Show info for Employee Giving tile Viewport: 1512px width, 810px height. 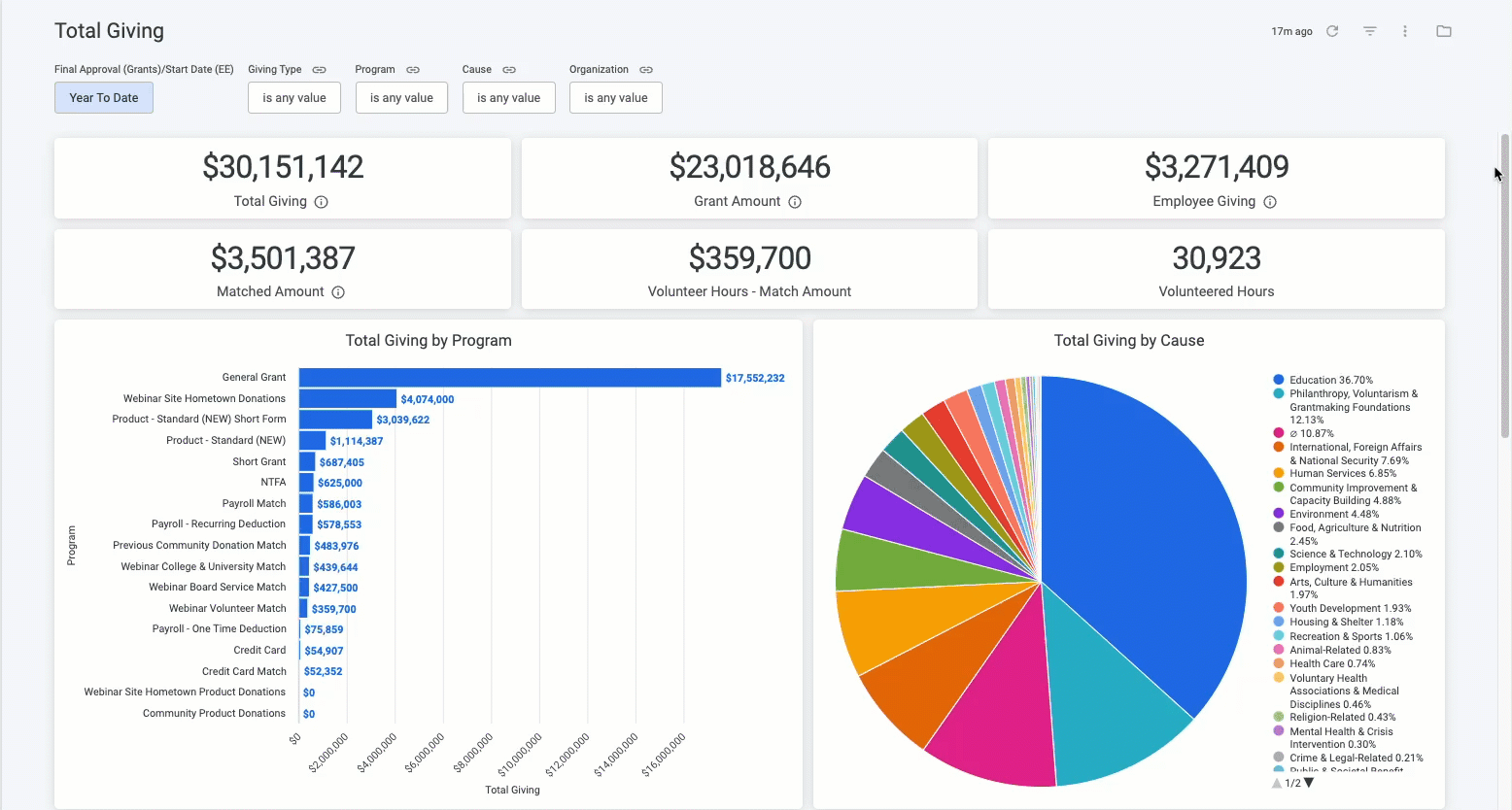click(1270, 202)
